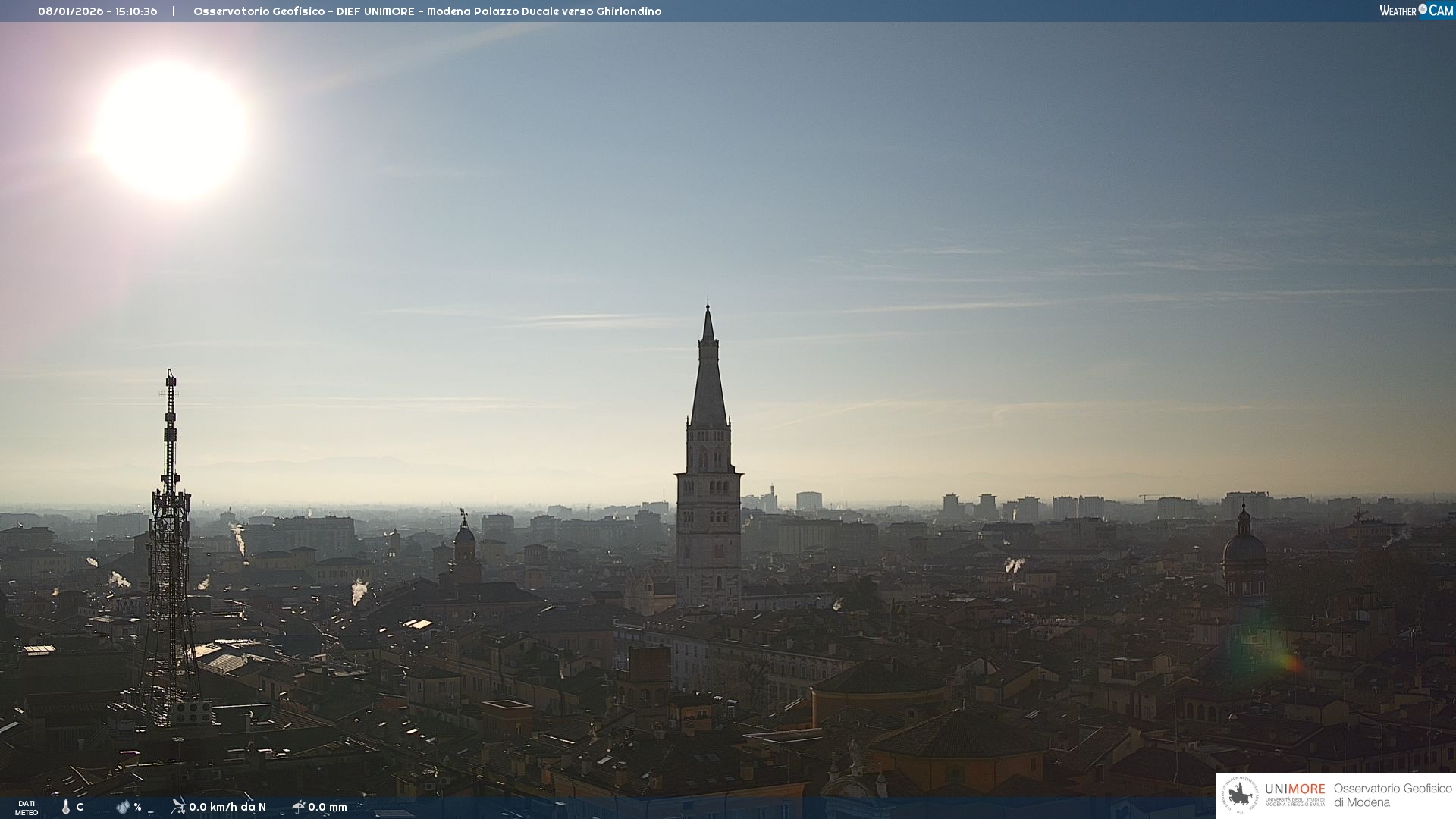Click the UNIMORE wordmark text
This screenshot has height=819, width=1456.
[1295, 789]
